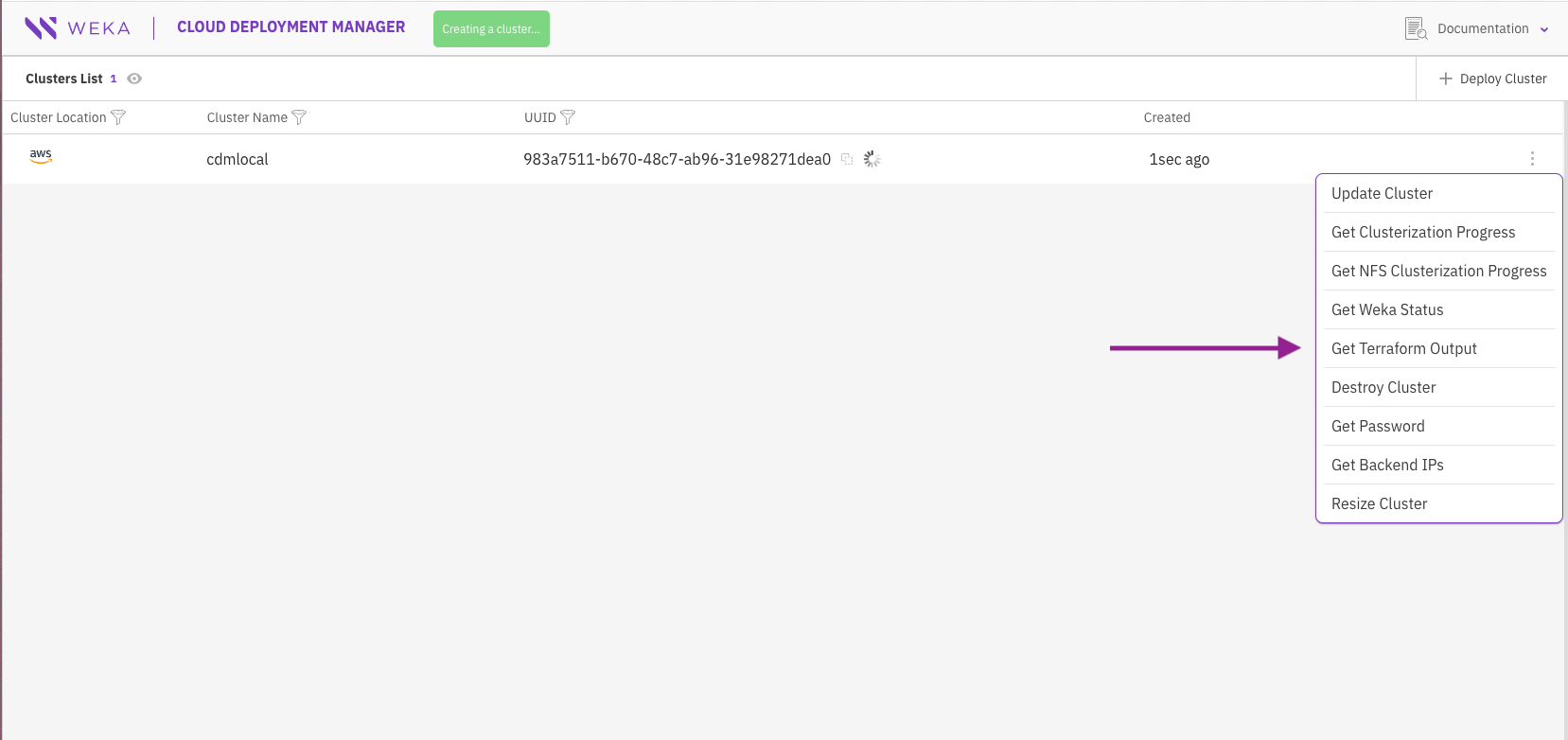Click the Cluster Name filter icon
Image resolution: width=1568 pixels, height=740 pixels.
[299, 117]
